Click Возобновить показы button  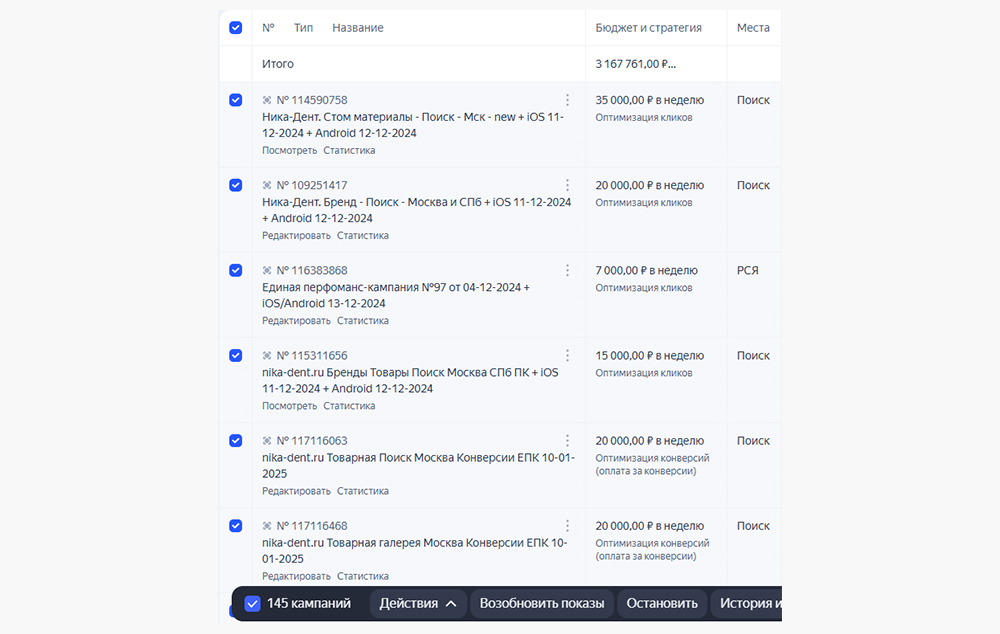[x=541, y=603]
